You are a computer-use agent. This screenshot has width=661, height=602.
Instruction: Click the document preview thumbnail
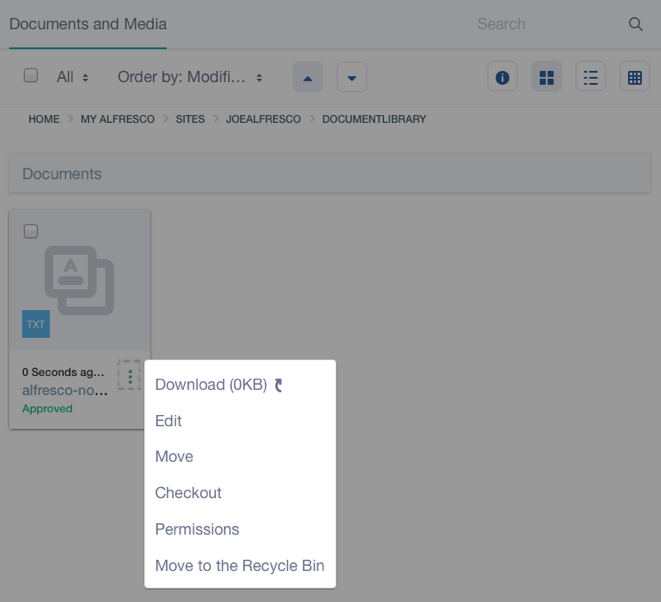pos(79,280)
